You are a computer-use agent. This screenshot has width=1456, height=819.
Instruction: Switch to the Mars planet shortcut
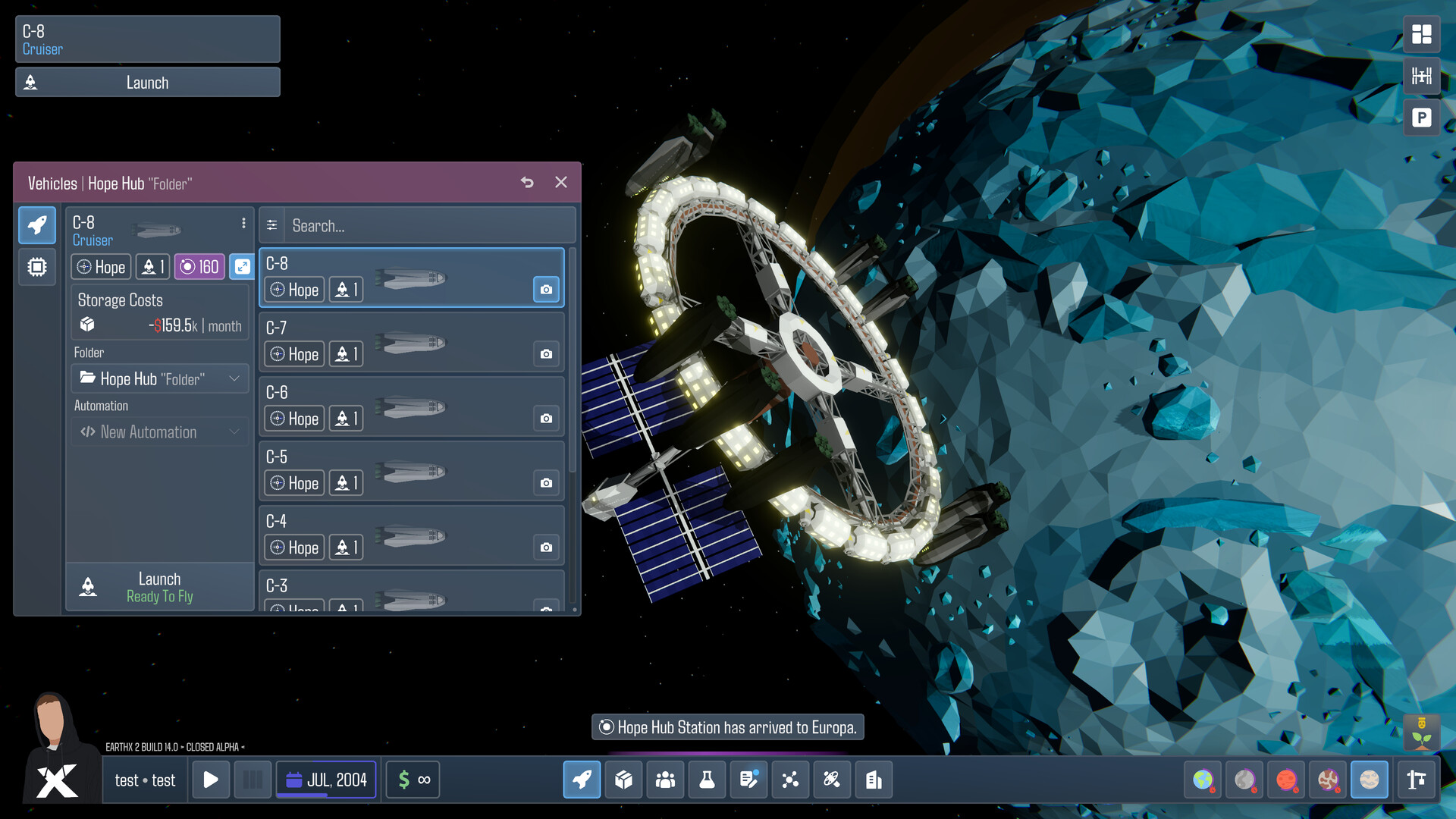point(1287,779)
